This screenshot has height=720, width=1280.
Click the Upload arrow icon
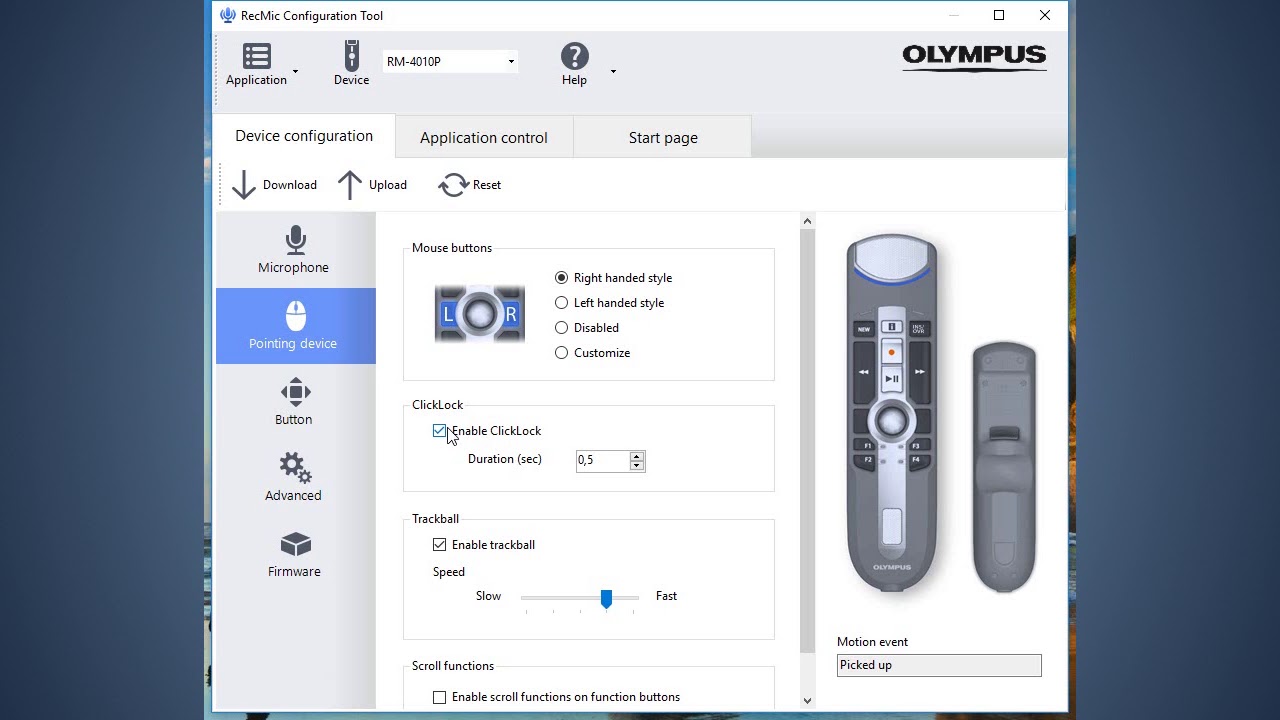click(x=350, y=185)
